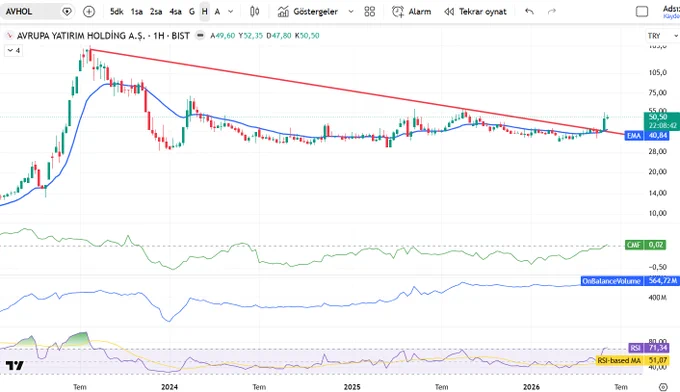This screenshot has width=680, height=392.
Task: Click the 400M volume scale label
Action: [x=657, y=297]
